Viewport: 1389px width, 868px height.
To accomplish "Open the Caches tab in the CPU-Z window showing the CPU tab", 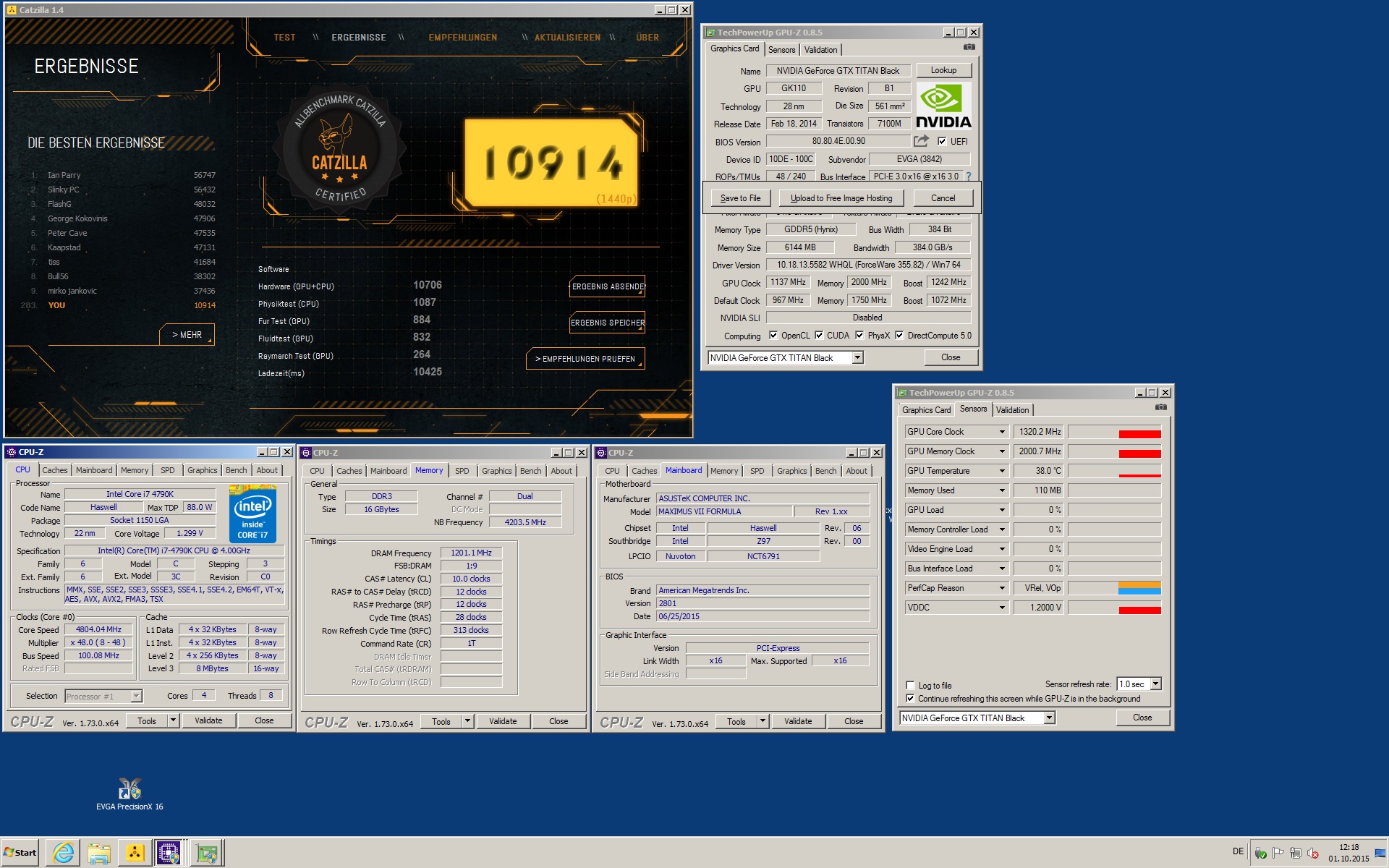I will pos(54,470).
